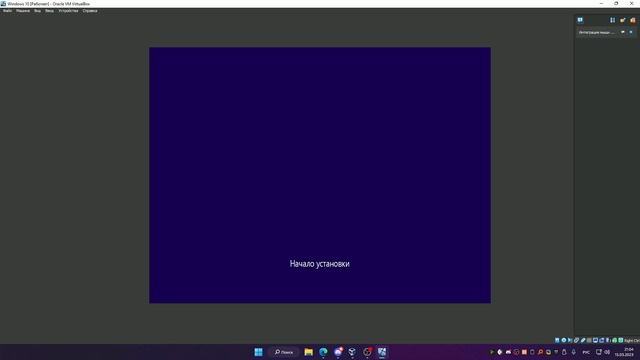Open the Устройства menu
Viewport: 640px width, 360px height.
(x=68, y=11)
